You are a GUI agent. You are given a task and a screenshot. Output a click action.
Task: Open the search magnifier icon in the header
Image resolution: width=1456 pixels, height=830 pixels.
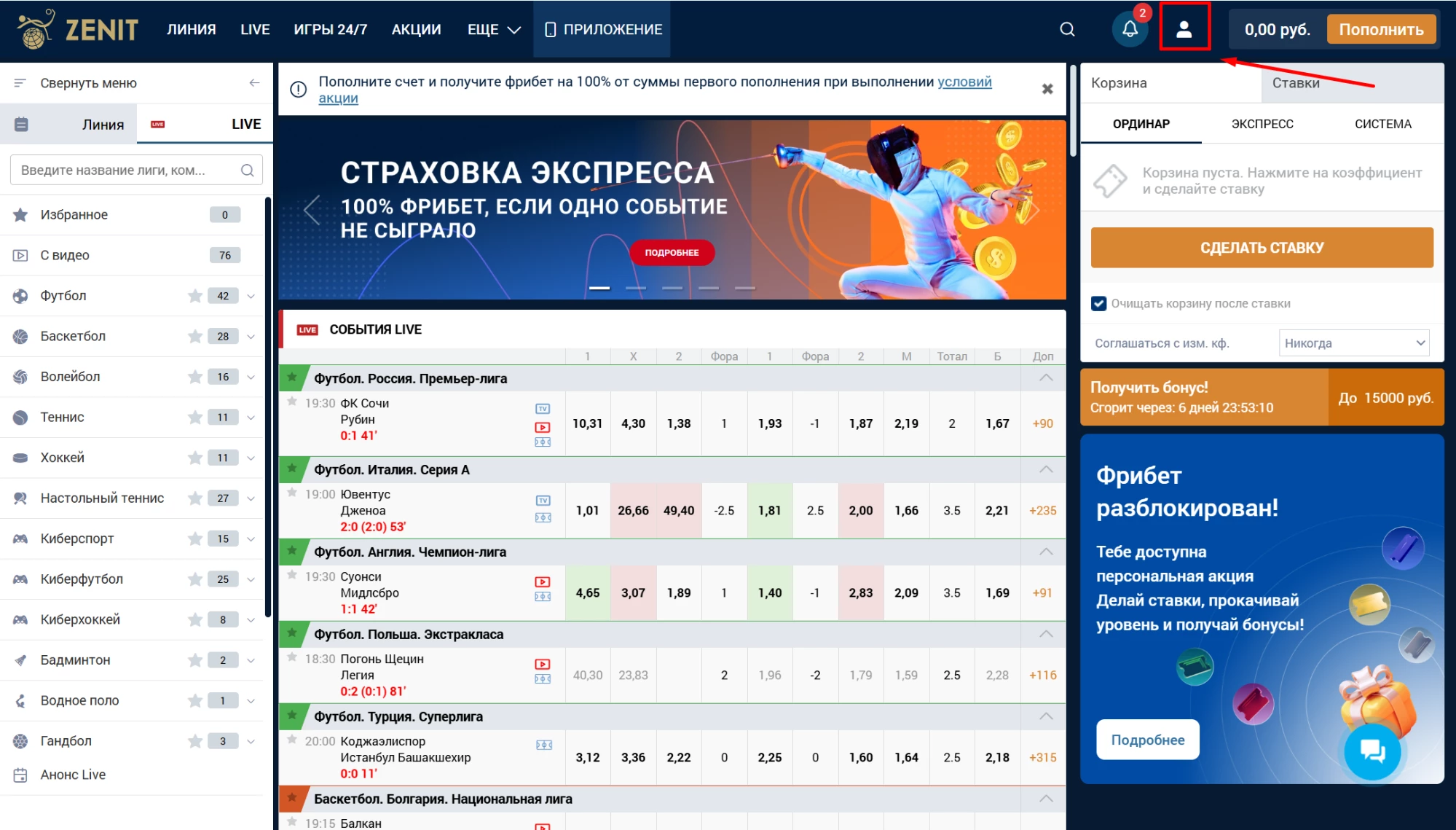pyautogui.click(x=1066, y=30)
